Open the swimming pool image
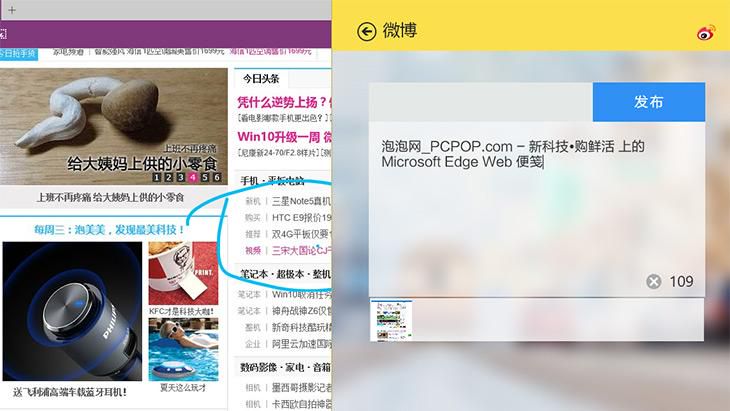730x411 pixels. point(183,350)
